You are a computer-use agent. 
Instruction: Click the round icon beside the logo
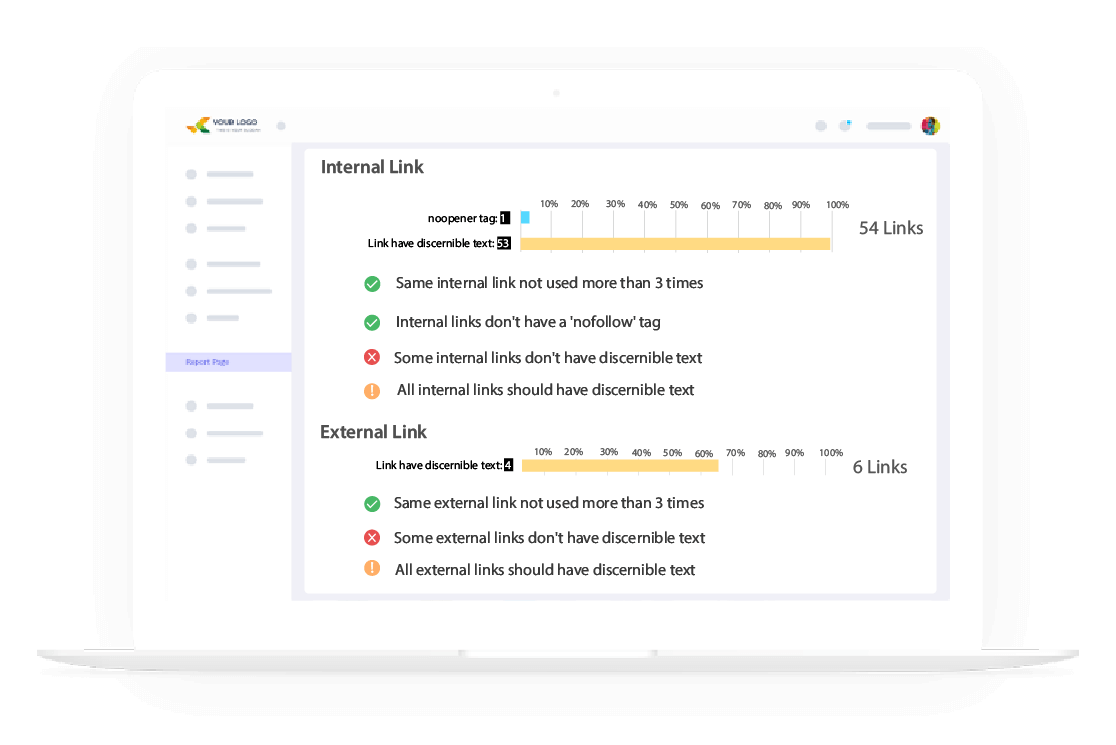(x=281, y=126)
